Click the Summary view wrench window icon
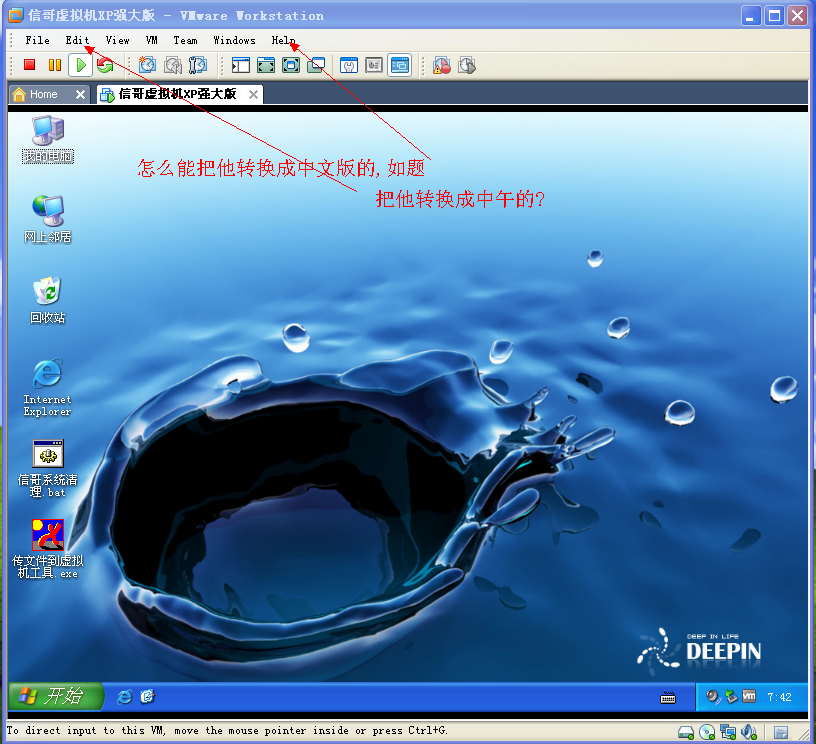The width and height of the screenshot is (816, 744). (x=349, y=65)
